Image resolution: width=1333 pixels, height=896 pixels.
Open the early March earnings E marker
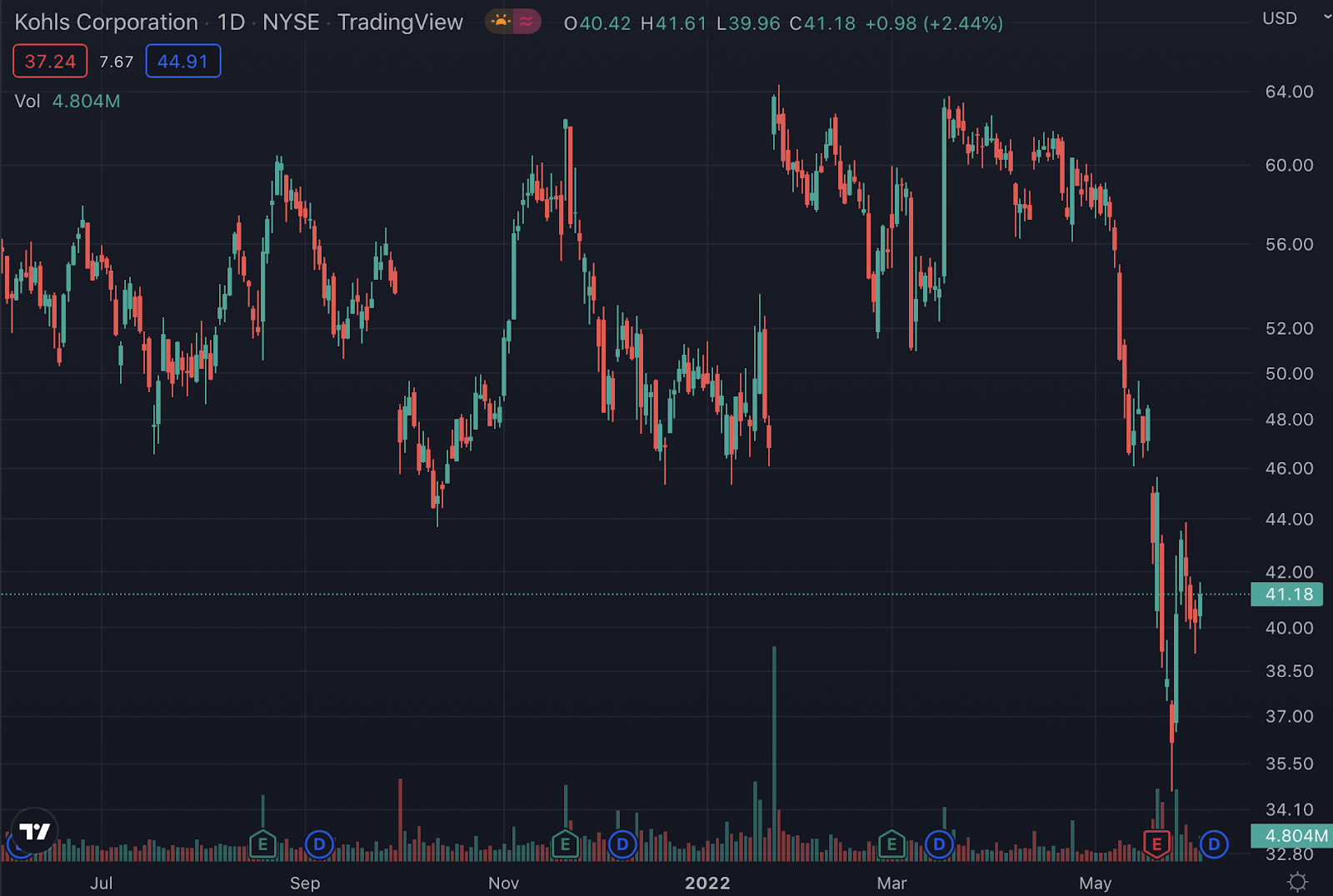pyautogui.click(x=891, y=844)
